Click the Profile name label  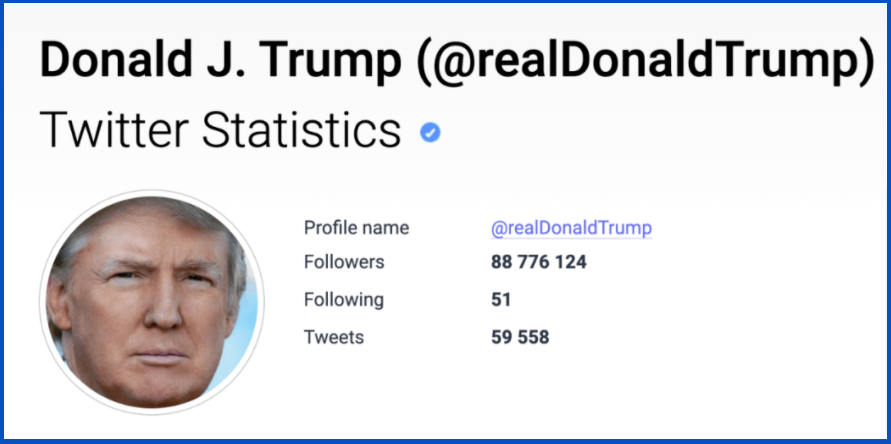356,228
